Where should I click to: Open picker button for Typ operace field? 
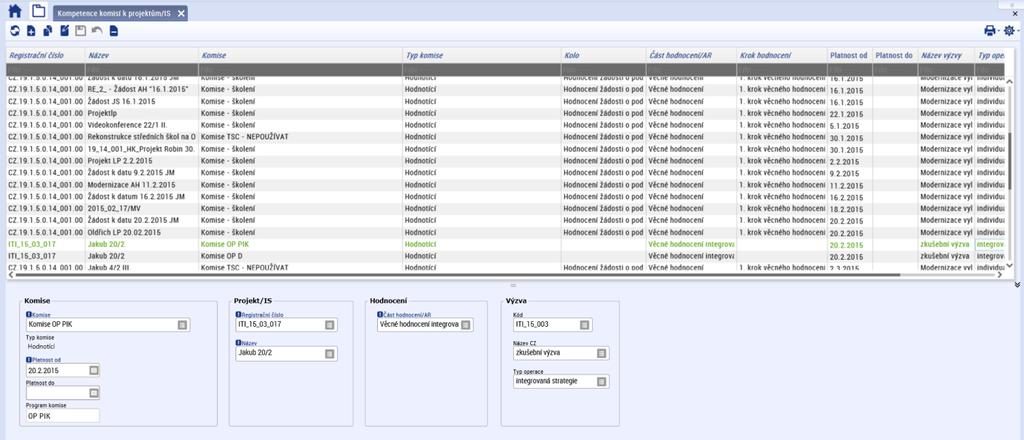601,381
